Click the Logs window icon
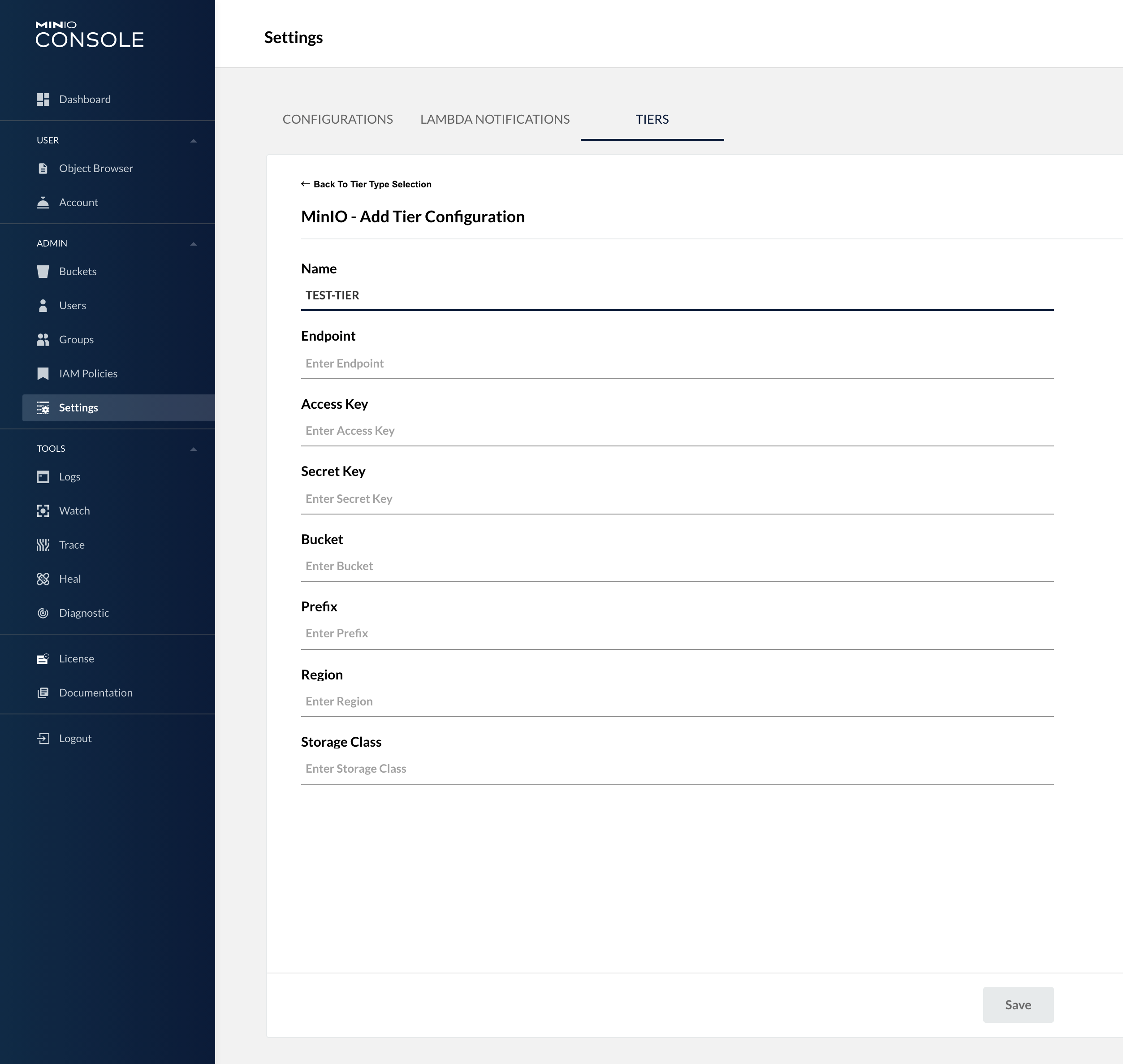The image size is (1123, 1064). (43, 477)
